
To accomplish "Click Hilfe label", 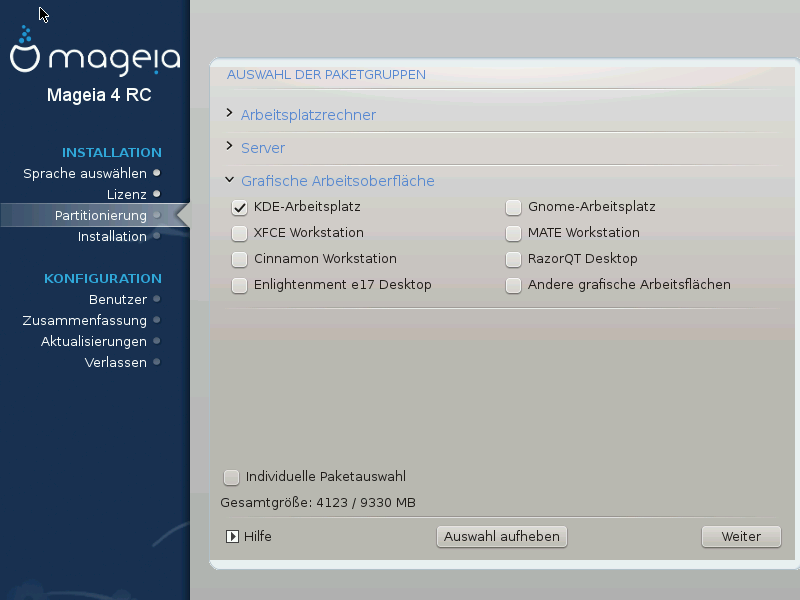I will (258, 536).
